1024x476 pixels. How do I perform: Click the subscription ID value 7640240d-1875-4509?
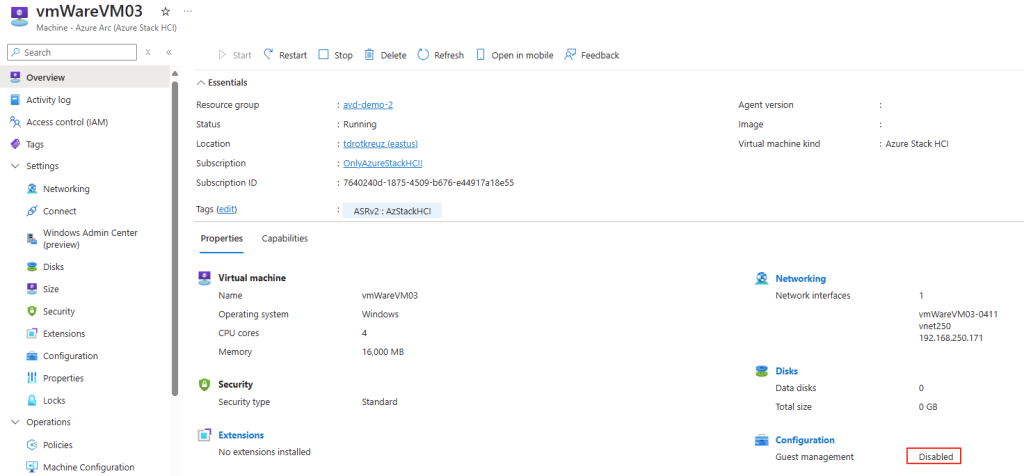click(x=428, y=183)
